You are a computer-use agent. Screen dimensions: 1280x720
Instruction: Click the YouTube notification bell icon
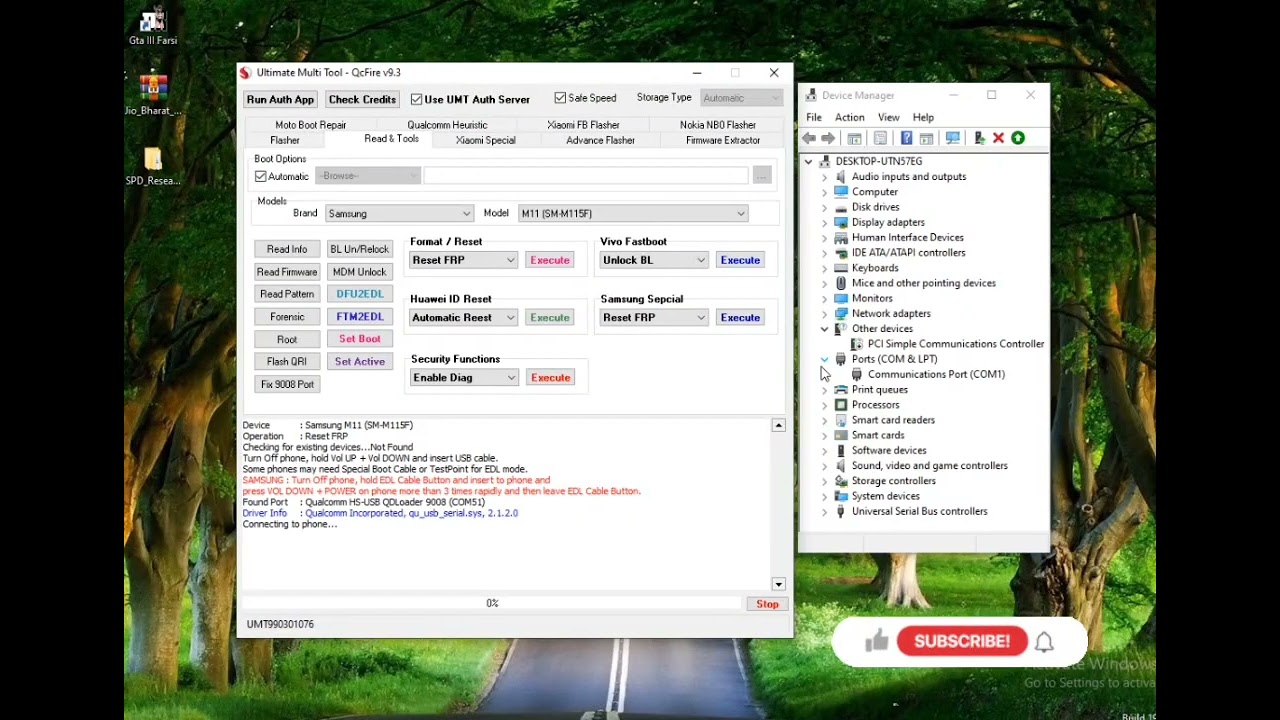[1044, 642]
